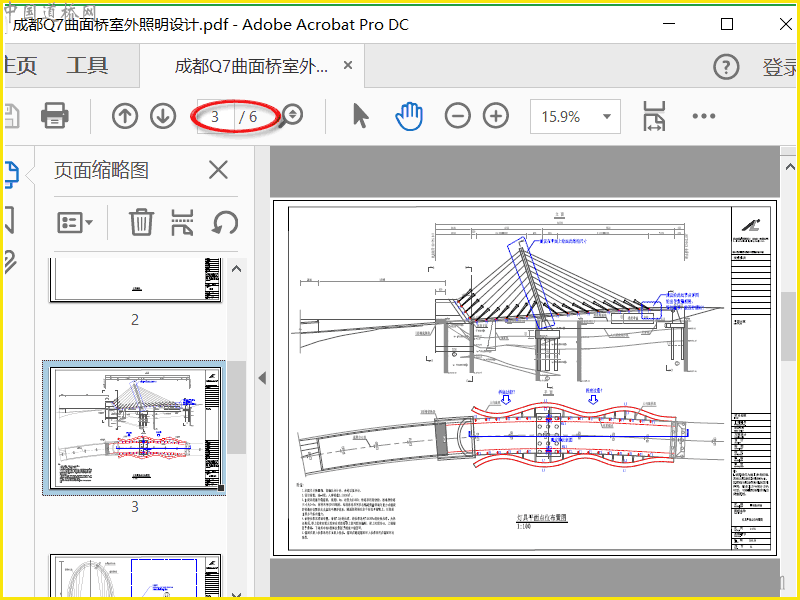Open the more tools ellipsis menu

[x=704, y=116]
